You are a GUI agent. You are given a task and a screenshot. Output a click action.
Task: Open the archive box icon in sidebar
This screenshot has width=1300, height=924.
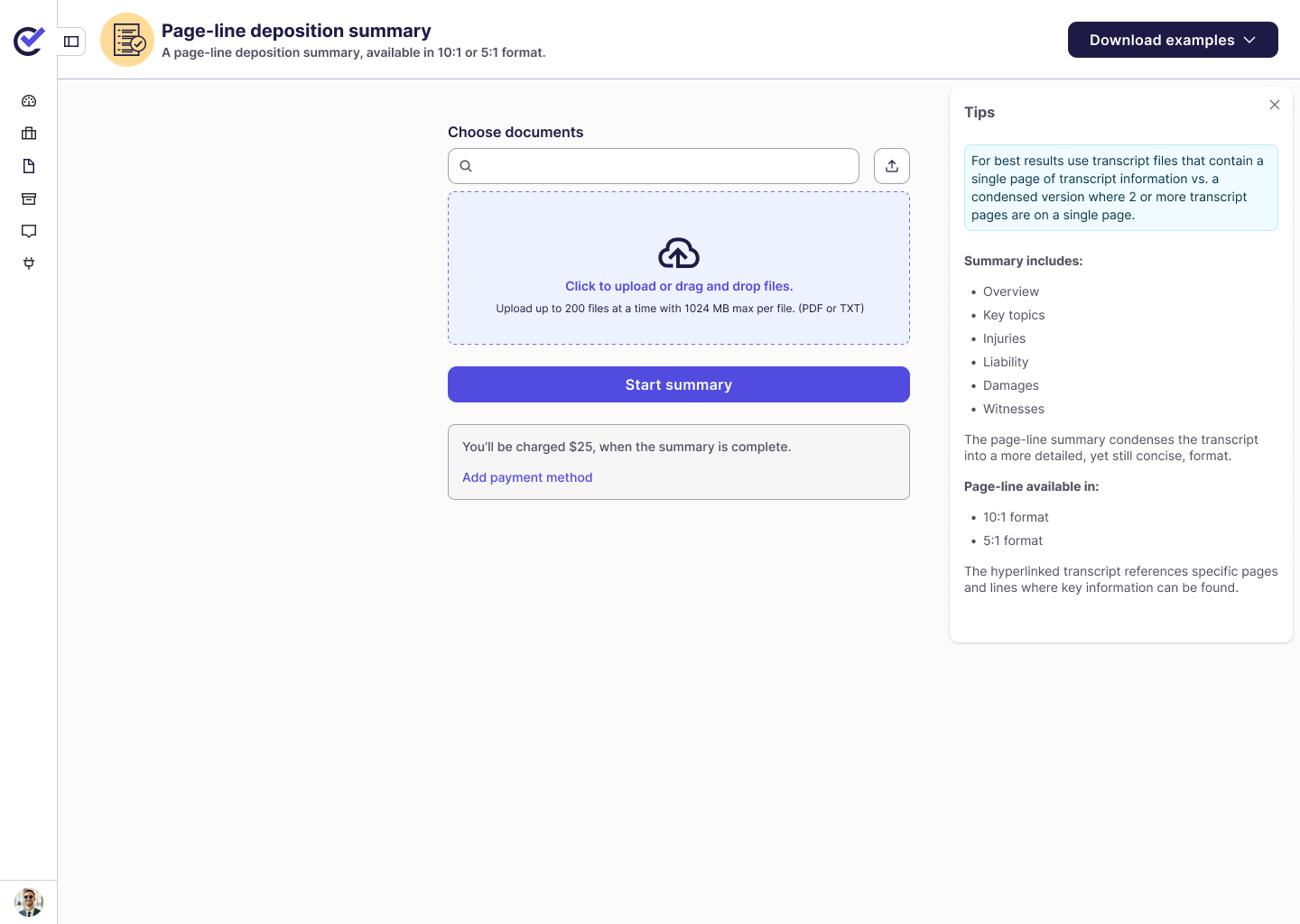[29, 199]
